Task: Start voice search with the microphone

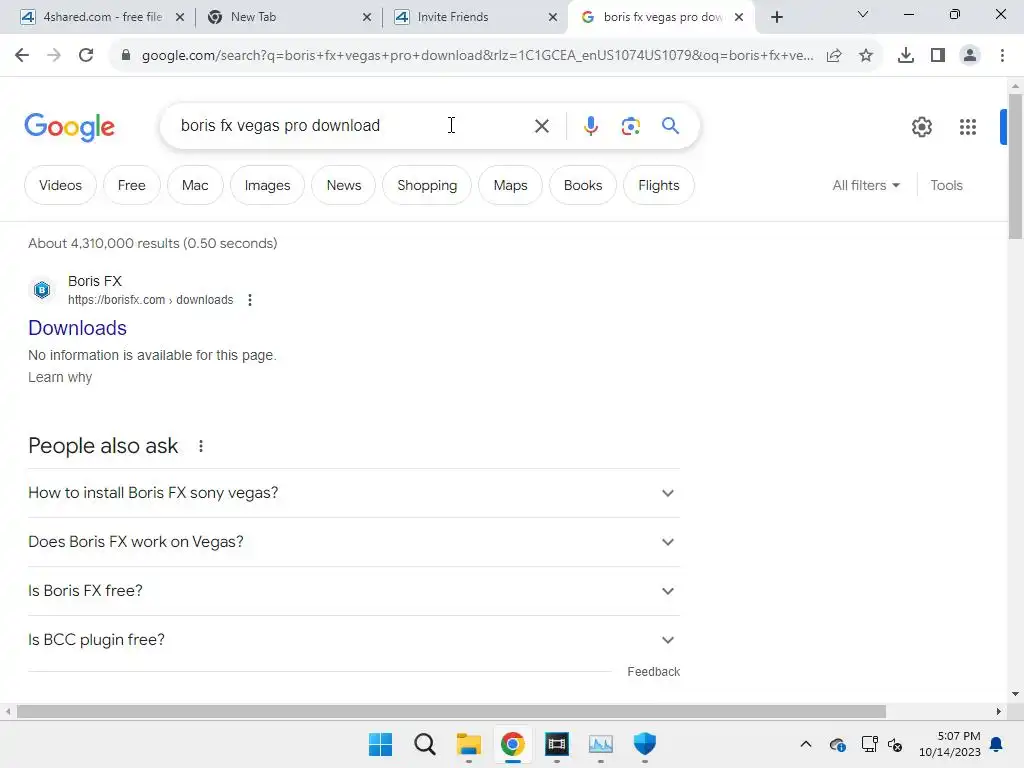Action: coord(590,126)
